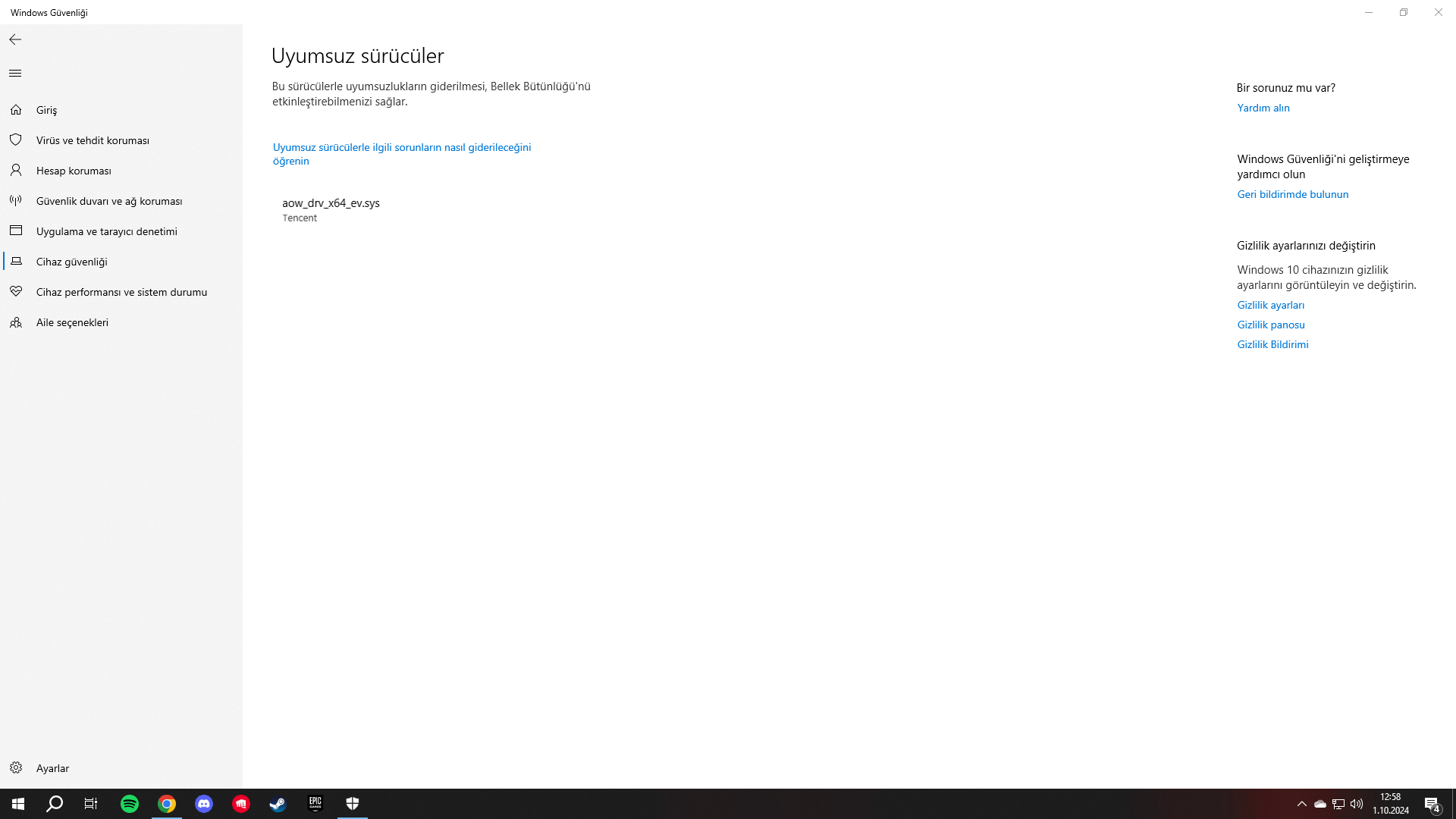Viewport: 1456px width, 819px height.
Task: Open Gizlilik ayarları link
Action: [x=1270, y=305]
